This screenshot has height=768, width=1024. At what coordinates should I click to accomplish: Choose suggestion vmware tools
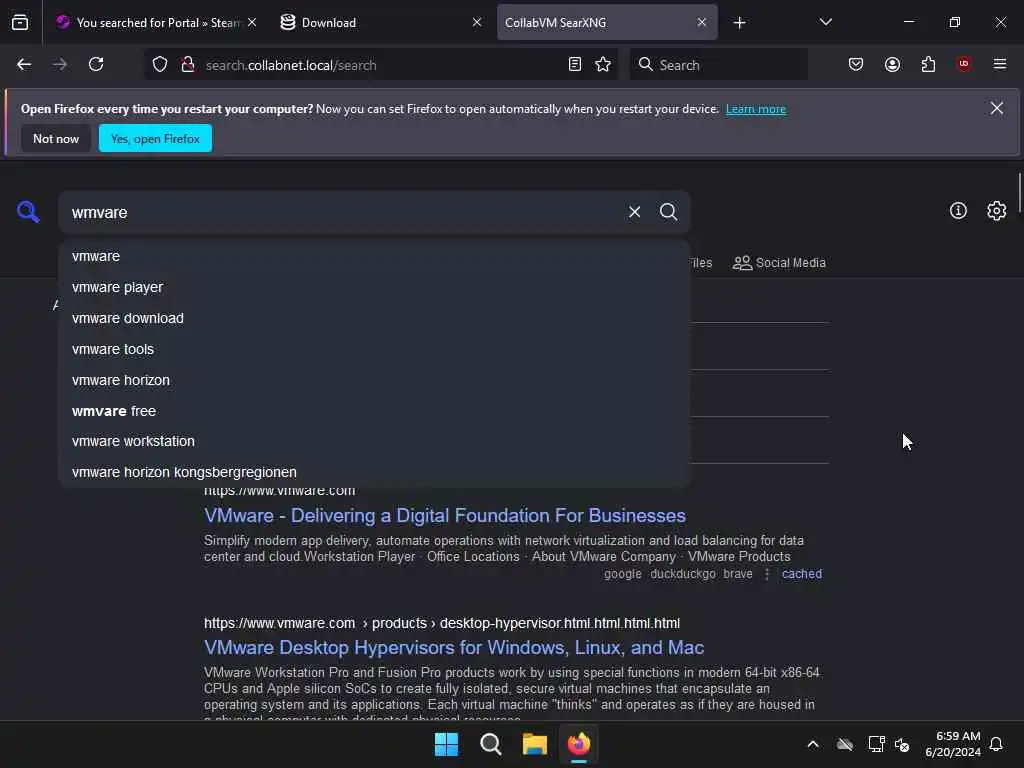[375, 349]
